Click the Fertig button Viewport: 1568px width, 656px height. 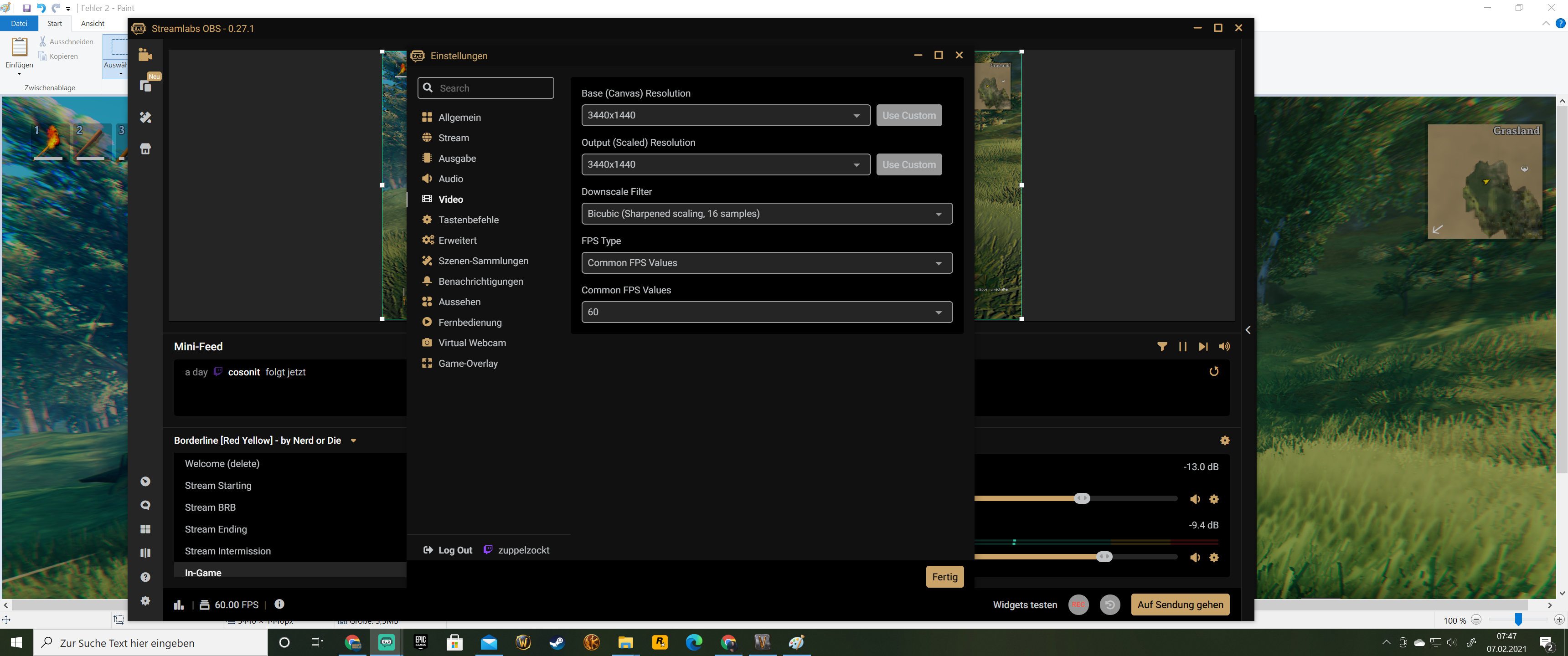944,577
